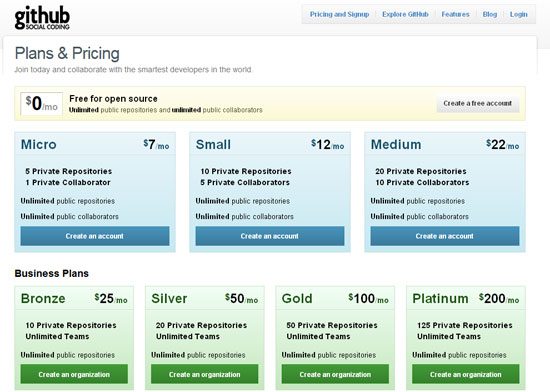Select the Gold plan title
Screen dimensions: 550x392
[x=297, y=299]
